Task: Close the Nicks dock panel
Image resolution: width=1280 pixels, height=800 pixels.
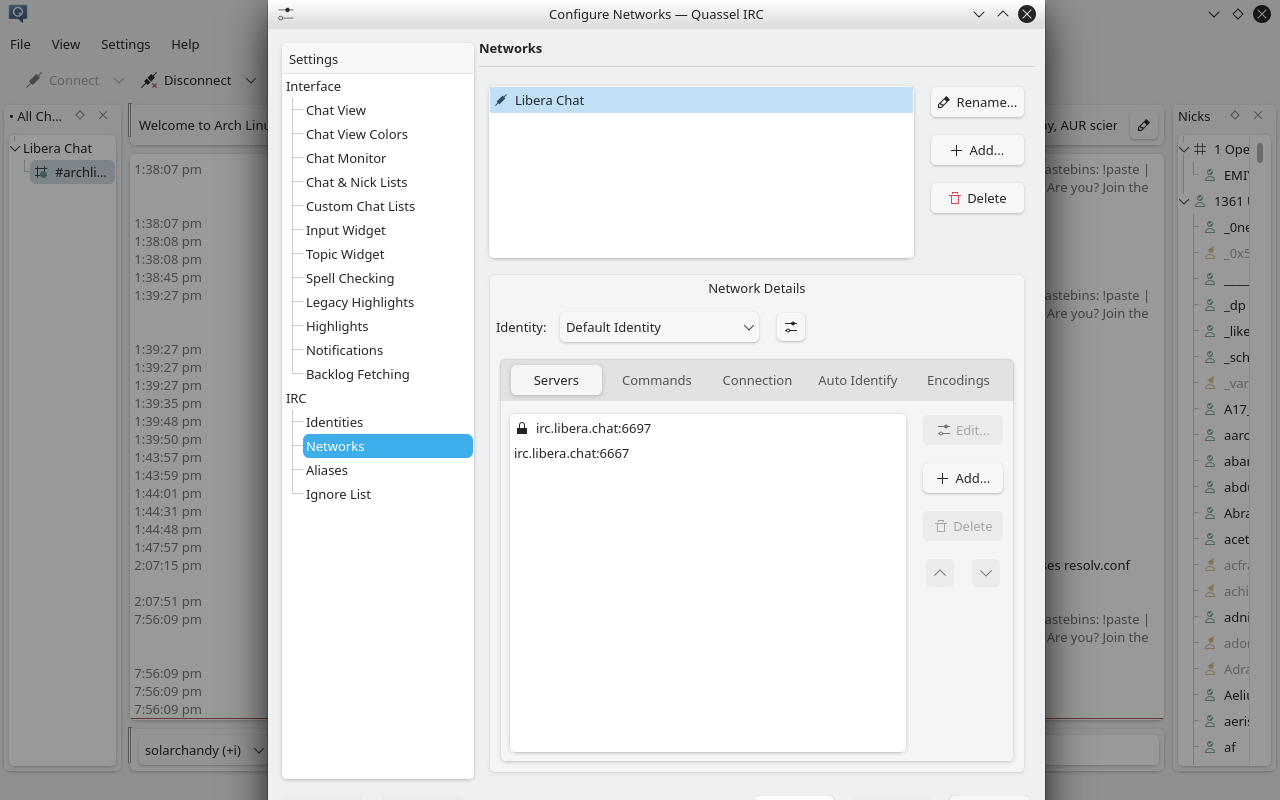Action: click(1259, 115)
